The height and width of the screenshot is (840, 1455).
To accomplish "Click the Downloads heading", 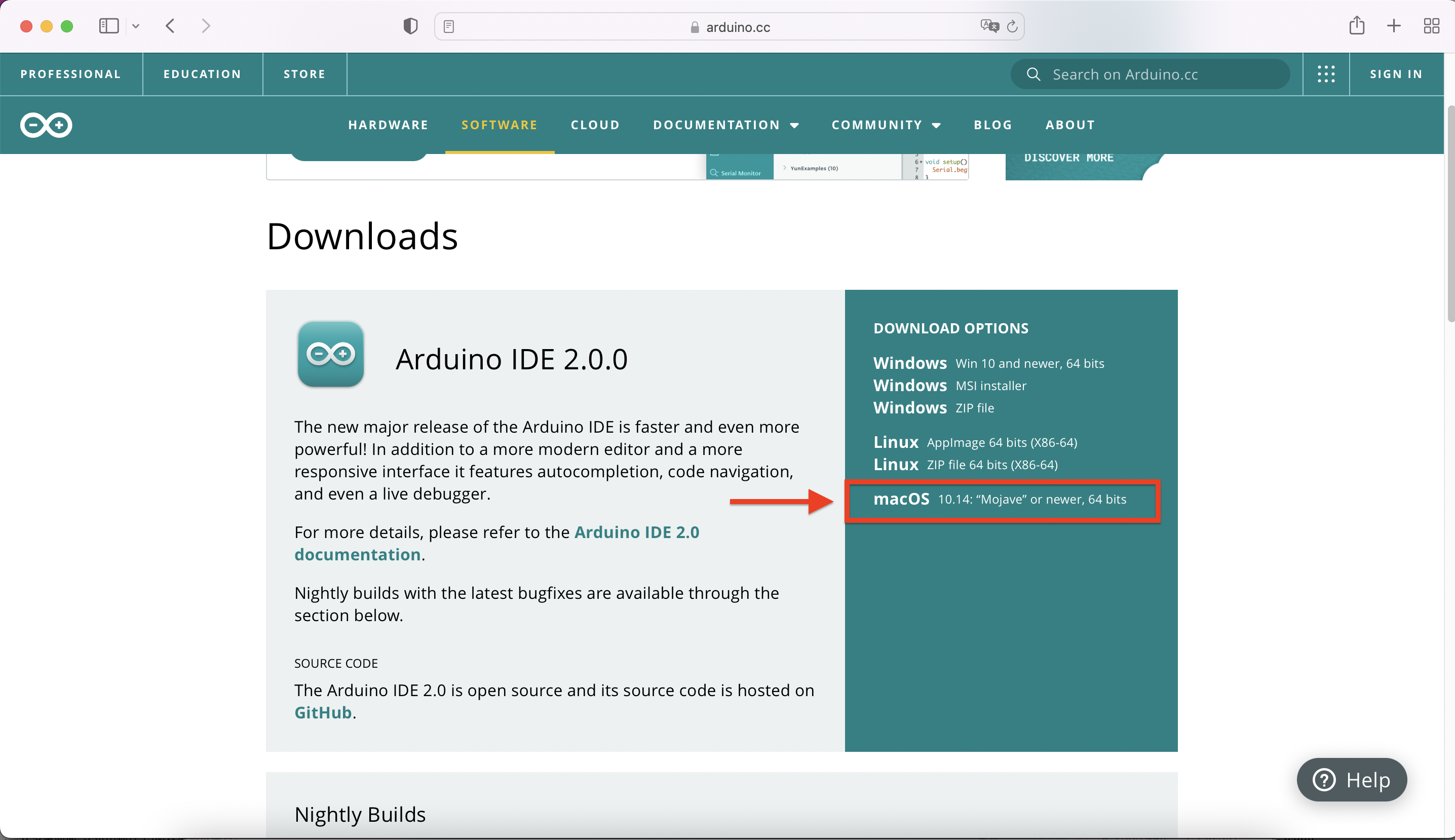I will [x=362, y=236].
